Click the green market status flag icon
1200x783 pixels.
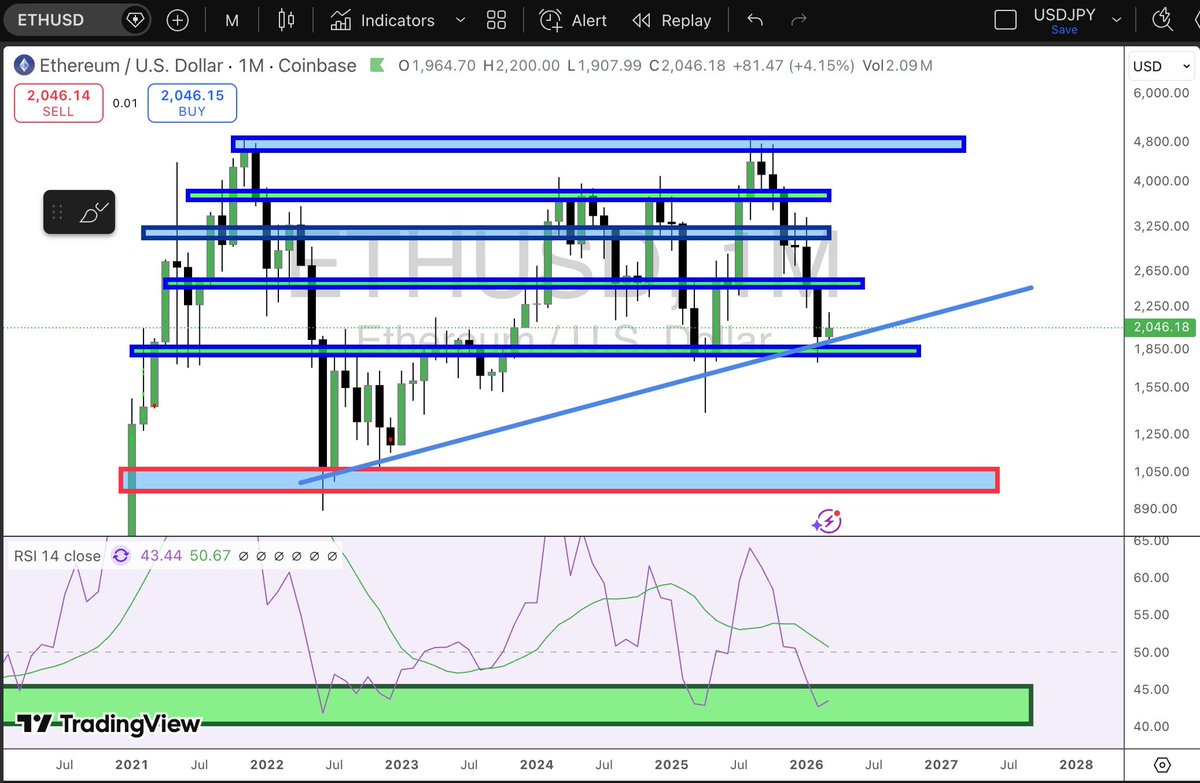pos(377,65)
